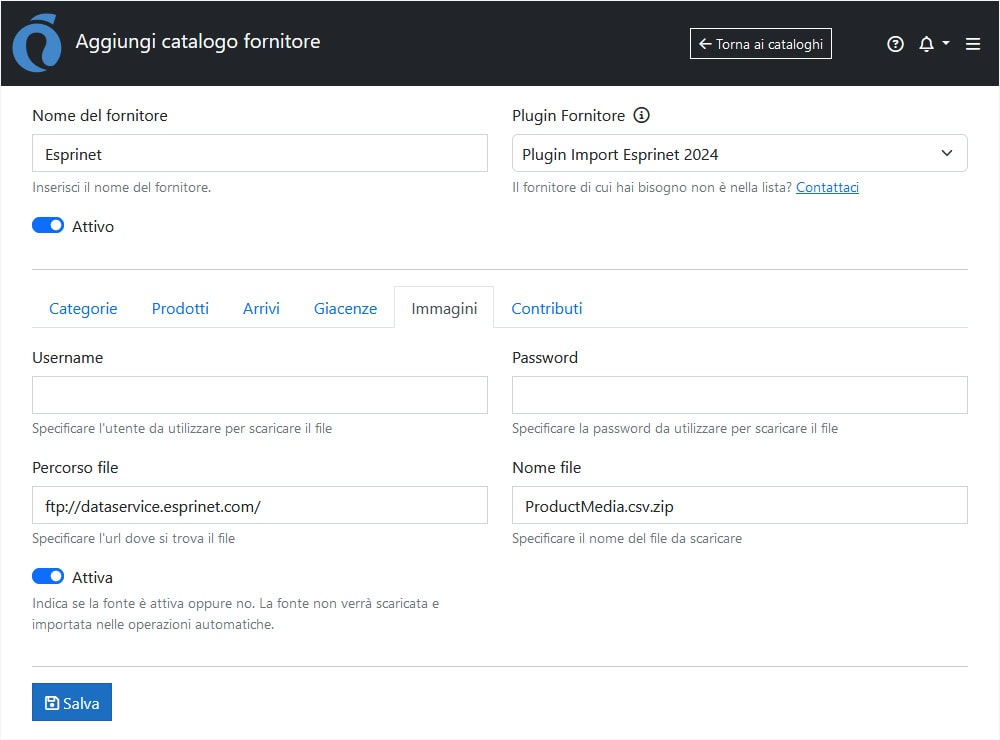Click Torna ai cataloghi button
The width and height of the screenshot is (1000, 740).
click(x=760, y=44)
